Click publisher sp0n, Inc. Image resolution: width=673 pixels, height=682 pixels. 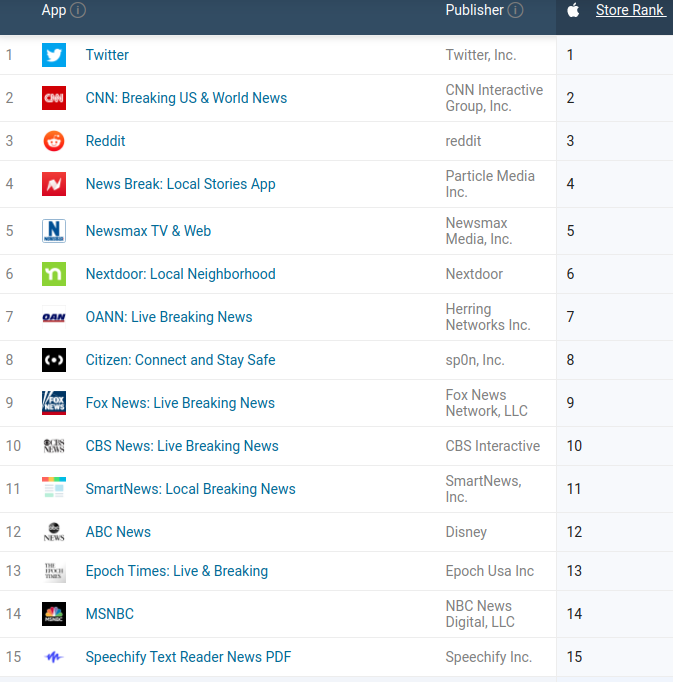pos(475,360)
